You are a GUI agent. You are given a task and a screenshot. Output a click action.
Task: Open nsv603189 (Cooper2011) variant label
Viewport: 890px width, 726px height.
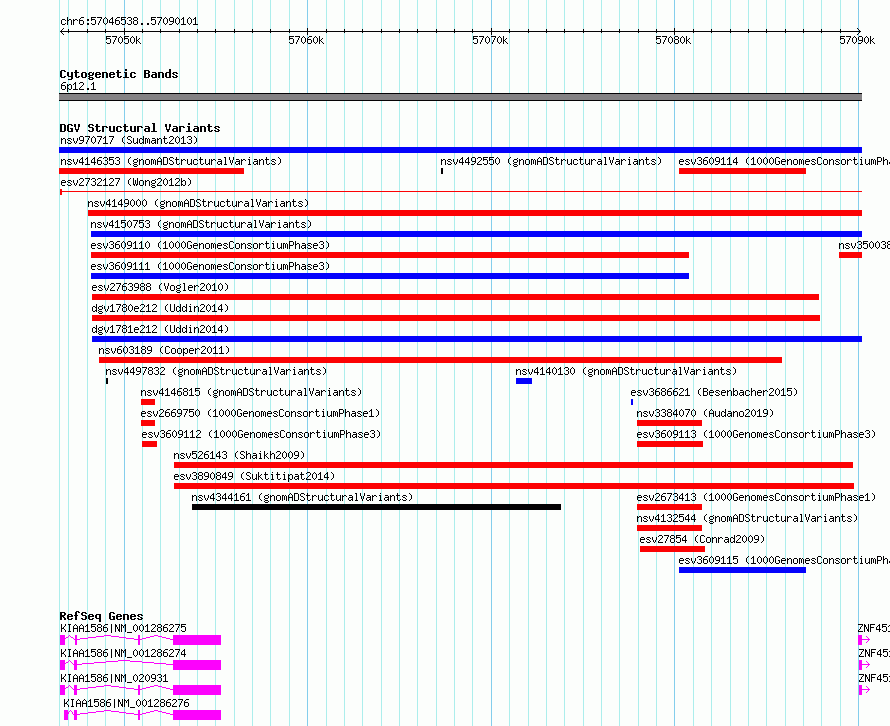pos(164,350)
